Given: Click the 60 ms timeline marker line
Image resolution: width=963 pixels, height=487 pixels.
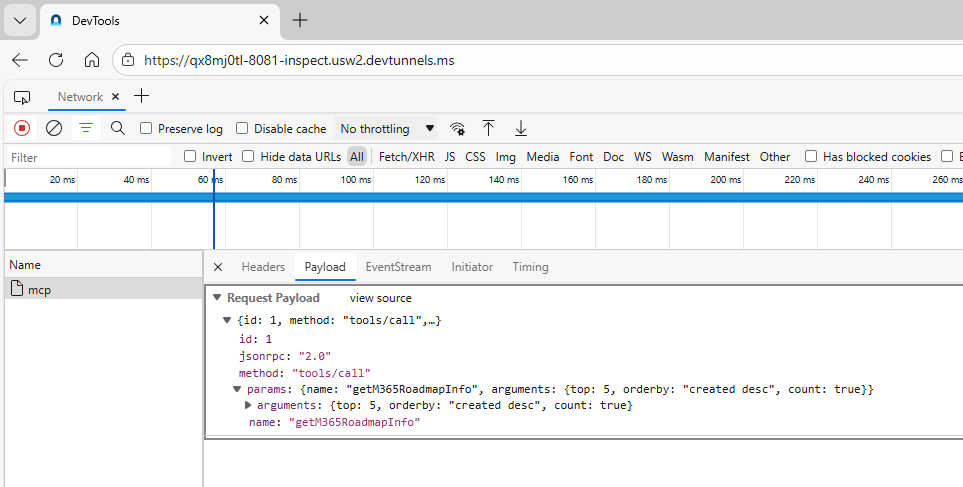Looking at the screenshot, I should [x=213, y=210].
